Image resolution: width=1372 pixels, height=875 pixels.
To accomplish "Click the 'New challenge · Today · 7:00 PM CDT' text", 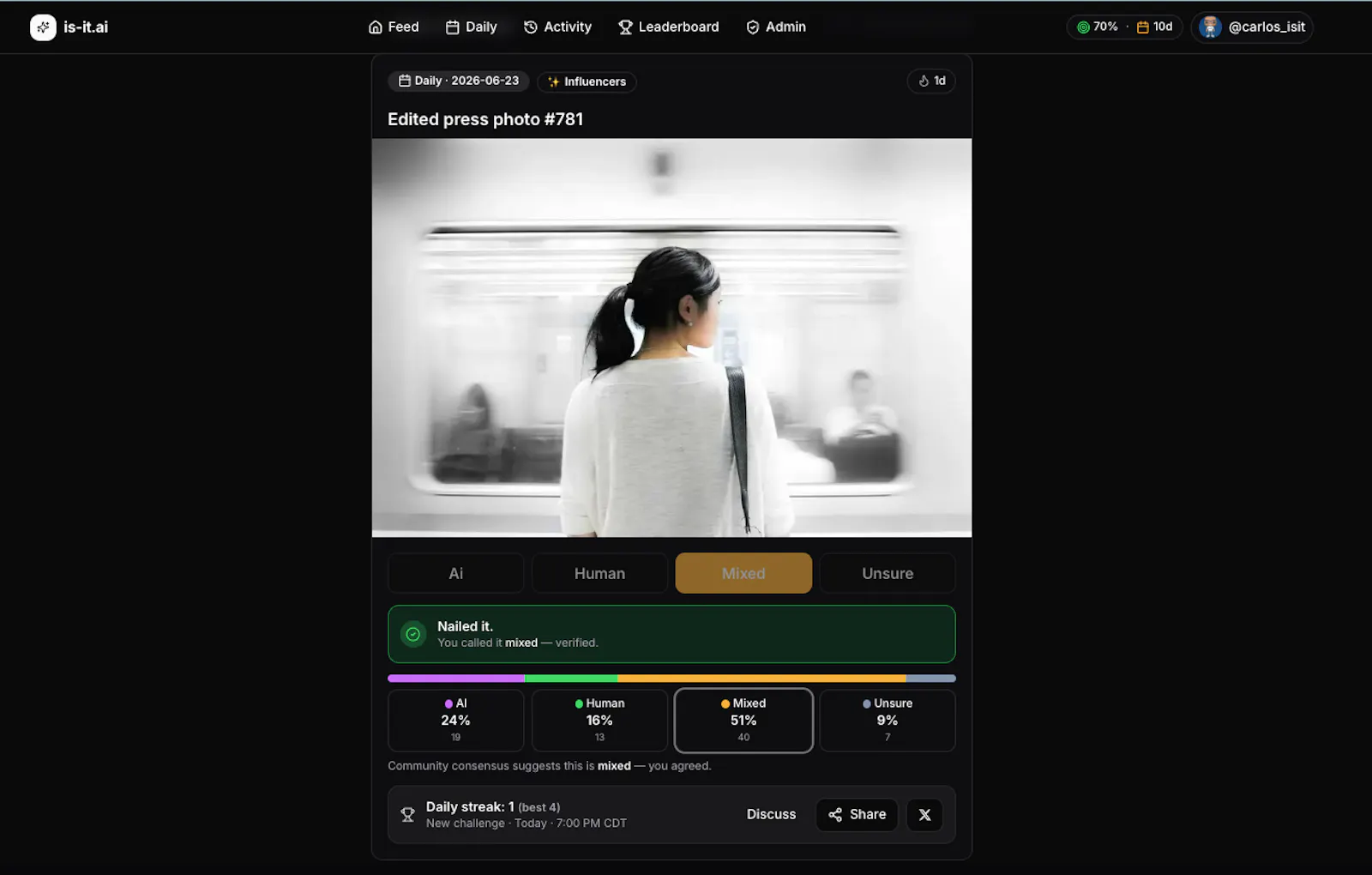I will [527, 824].
